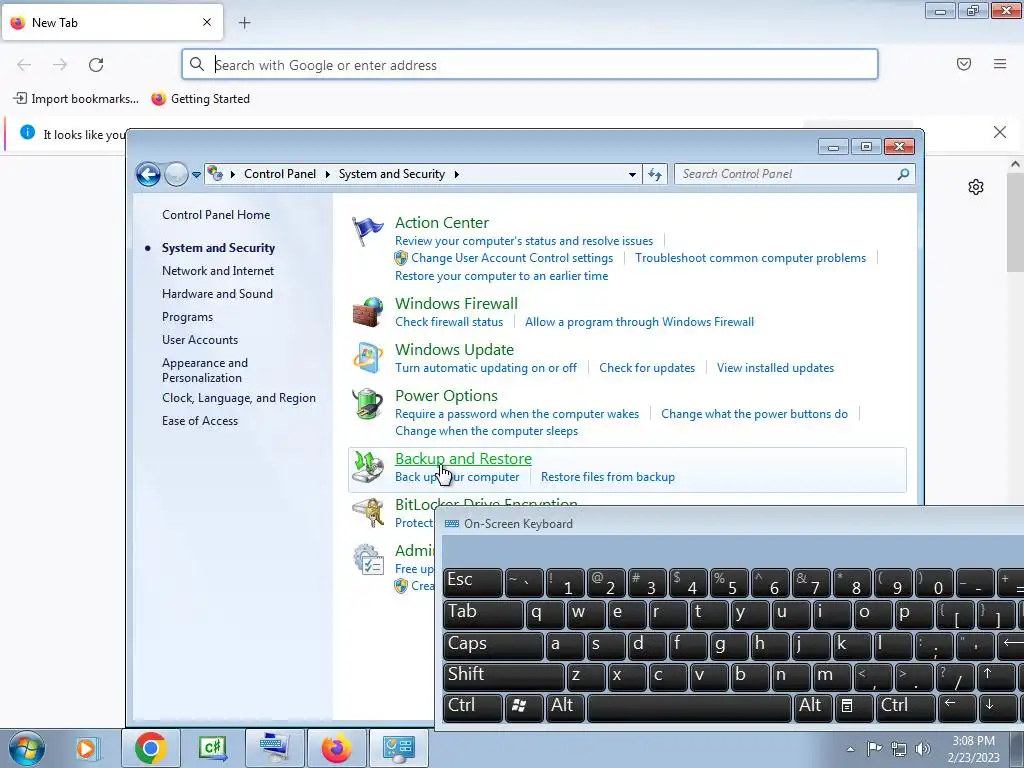Select Network and Internet category
Image resolution: width=1024 pixels, height=768 pixels.
point(218,271)
